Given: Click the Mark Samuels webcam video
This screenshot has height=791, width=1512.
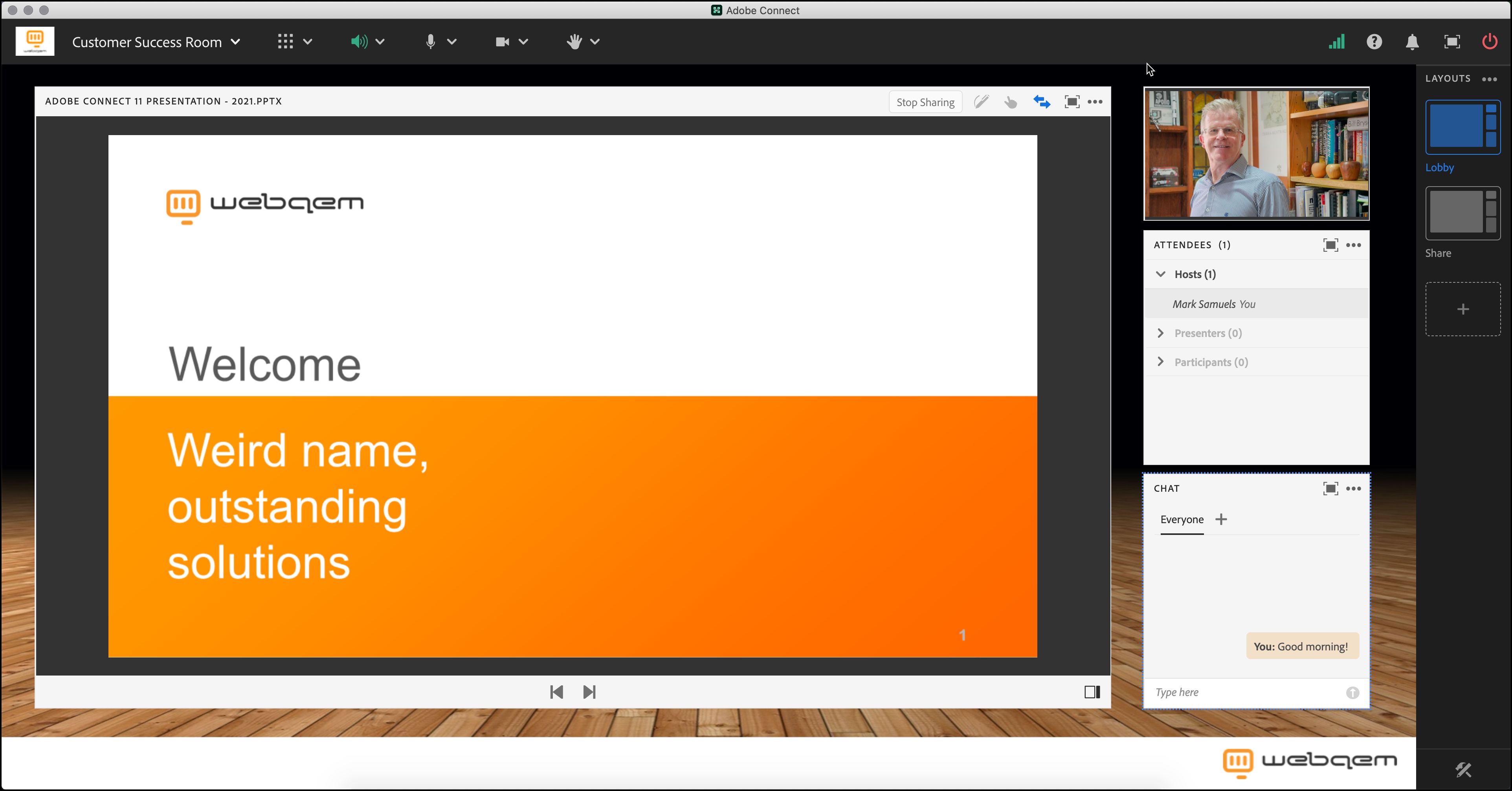Looking at the screenshot, I should [1257, 154].
